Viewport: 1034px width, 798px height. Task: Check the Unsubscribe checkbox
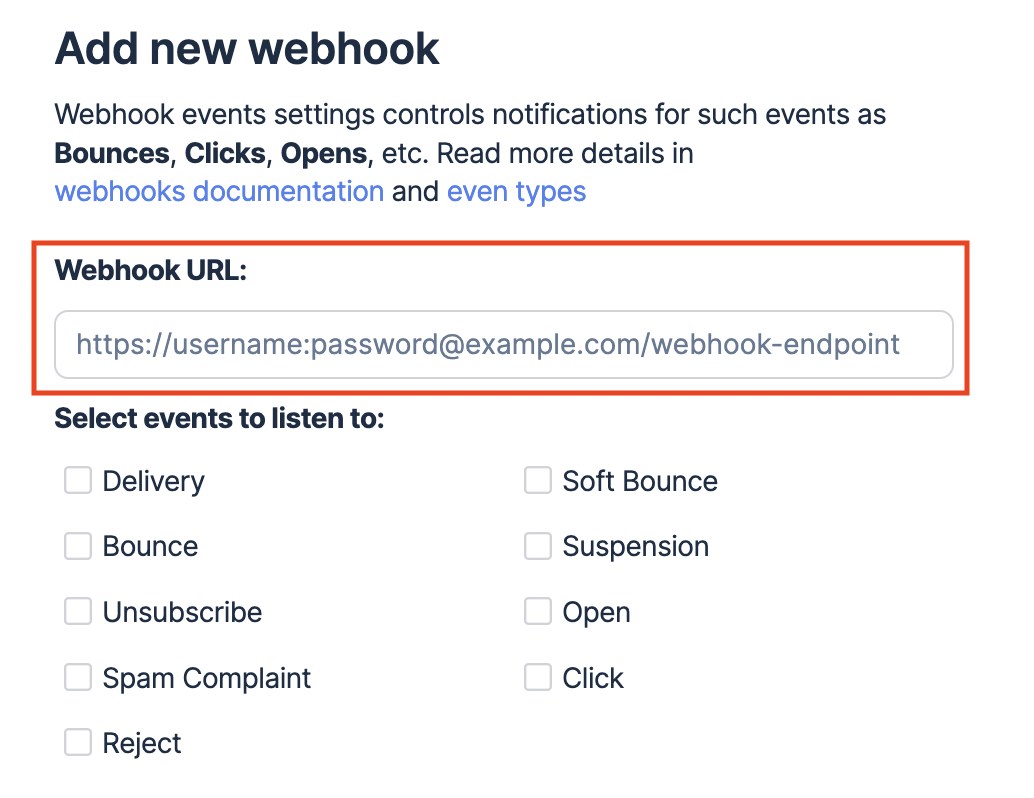pyautogui.click(x=78, y=611)
